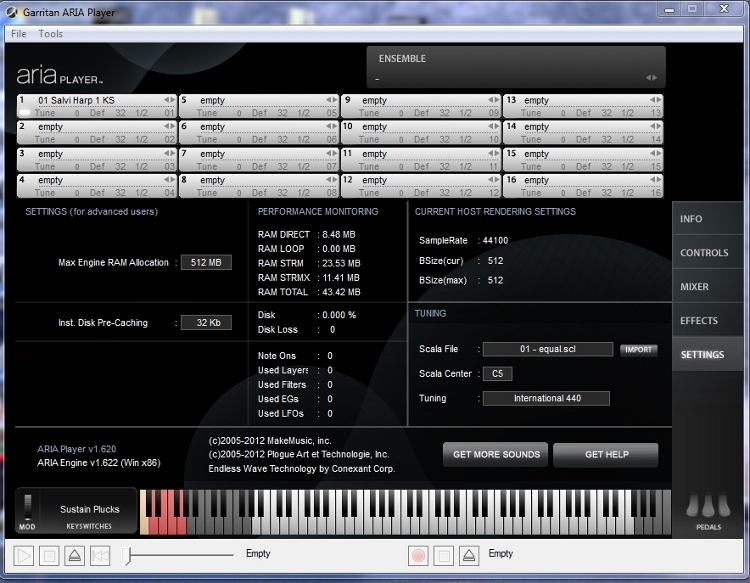Click the Def value on slot 7
Screen dimensions: 750x583
tap(259, 166)
